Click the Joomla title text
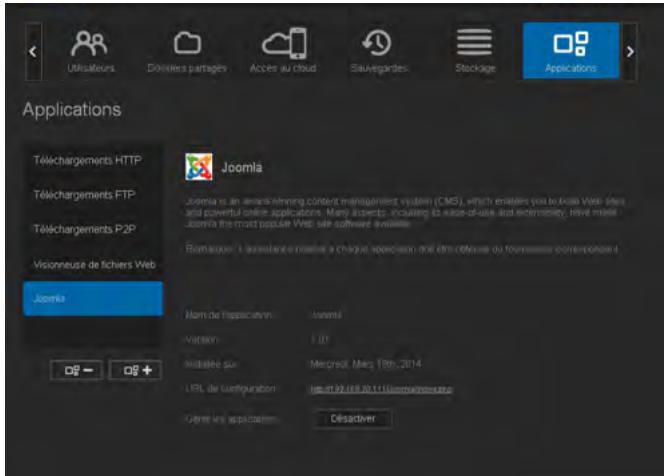This screenshot has height=476, width=667. 242,167
